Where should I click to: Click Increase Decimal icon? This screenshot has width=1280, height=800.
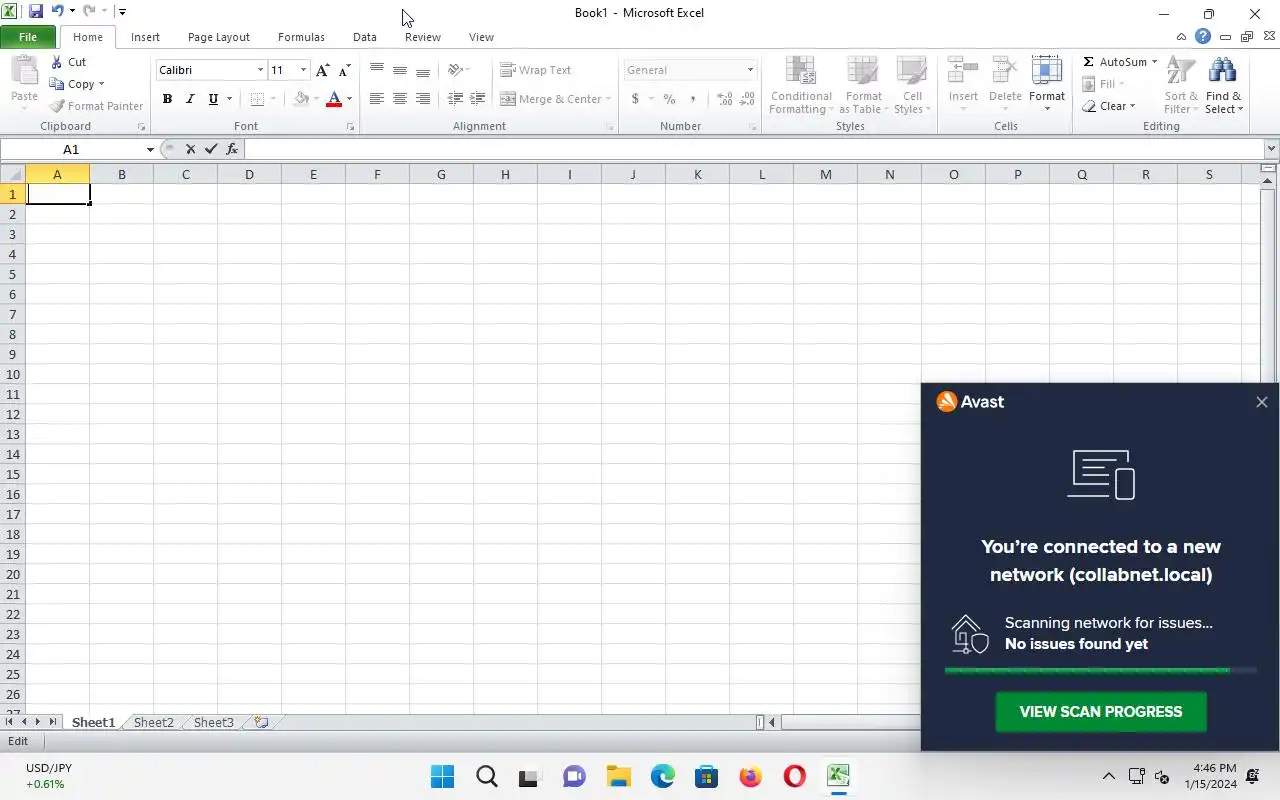(x=724, y=99)
